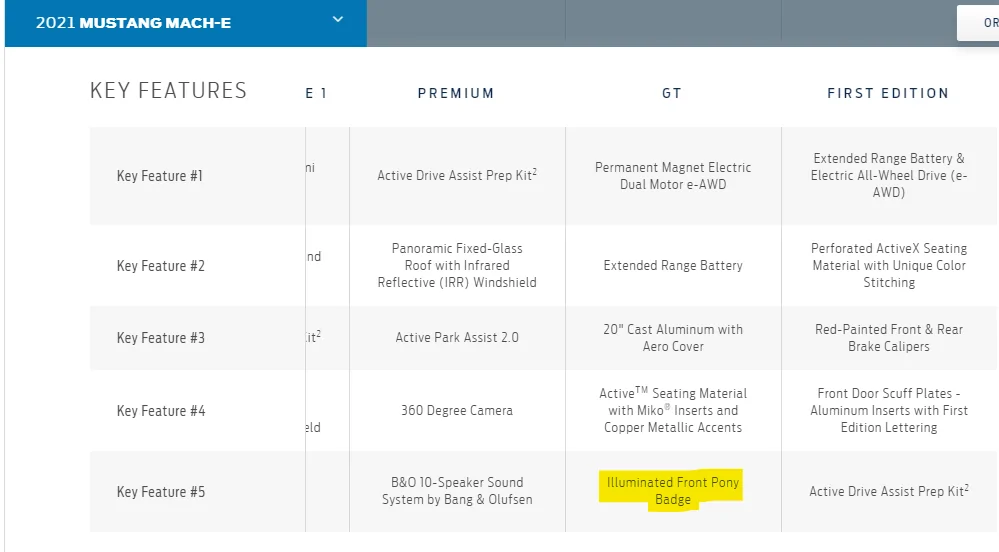Click the partially visible OR button
The image size is (999, 552).
pyautogui.click(x=980, y=23)
